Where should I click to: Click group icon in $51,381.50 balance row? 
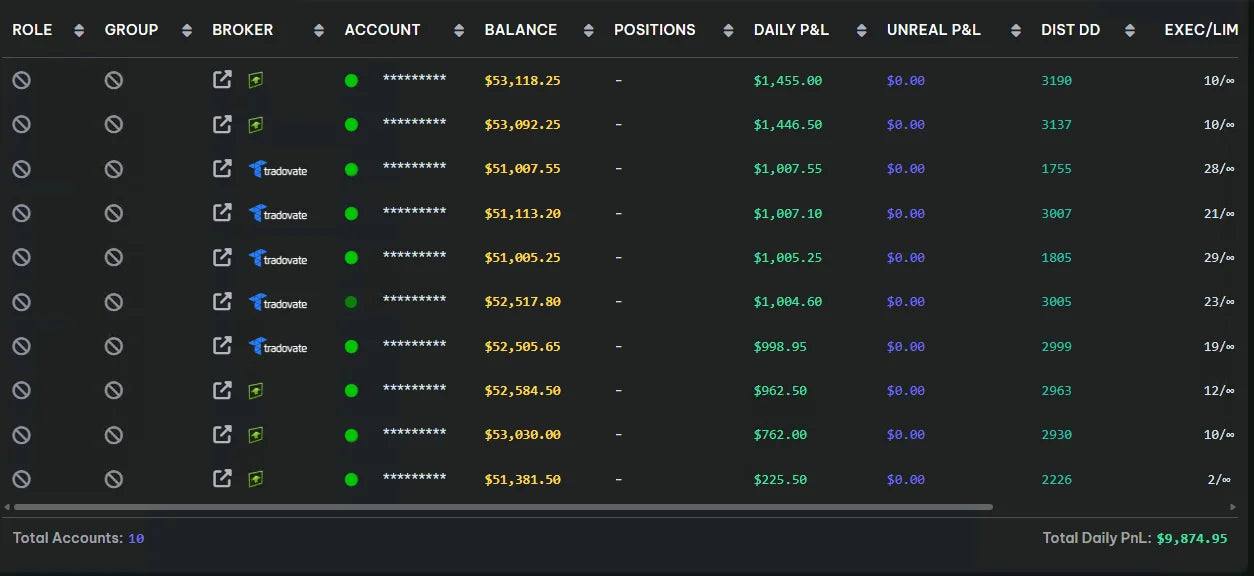point(114,479)
